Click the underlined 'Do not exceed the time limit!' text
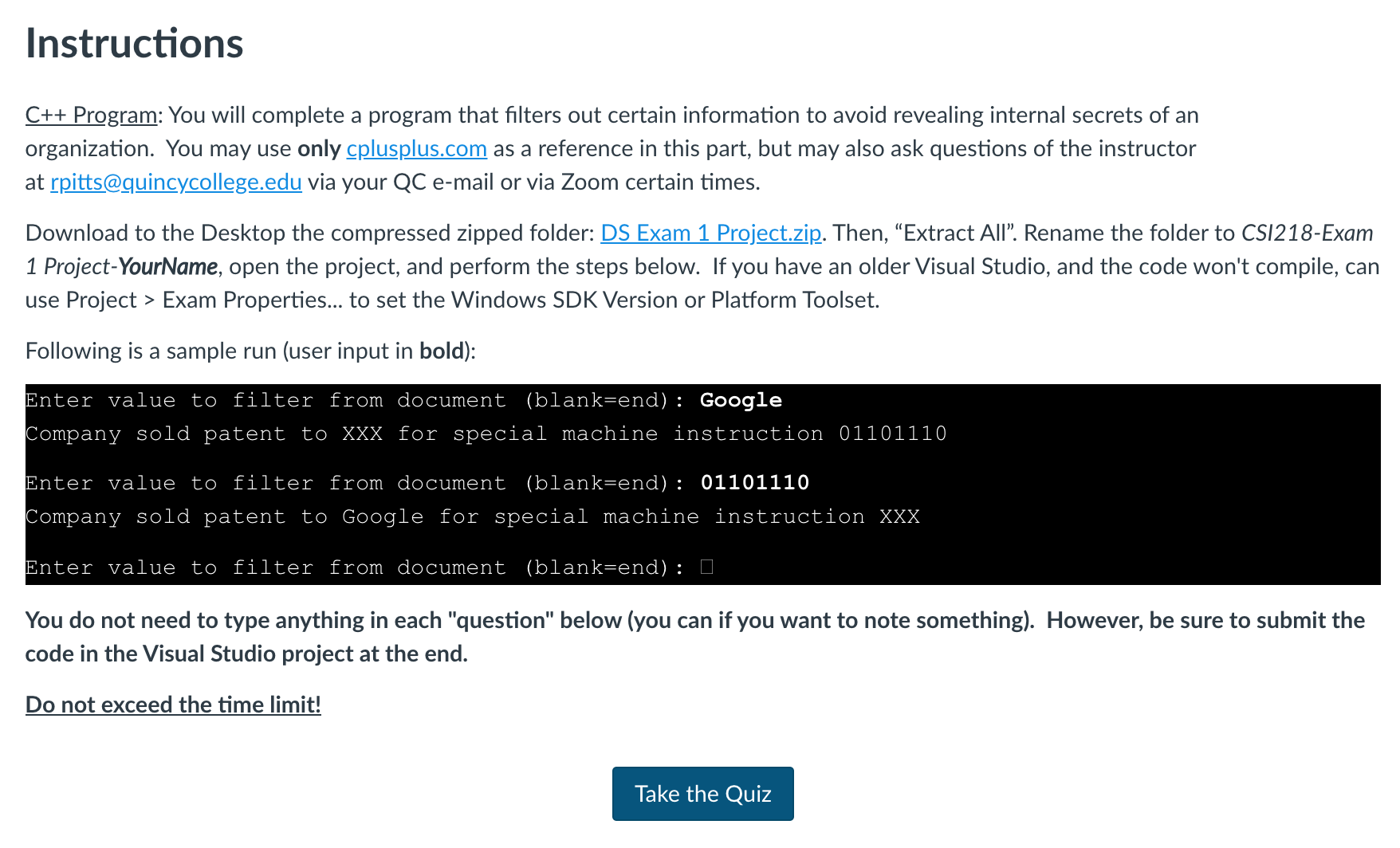 pyautogui.click(x=173, y=705)
